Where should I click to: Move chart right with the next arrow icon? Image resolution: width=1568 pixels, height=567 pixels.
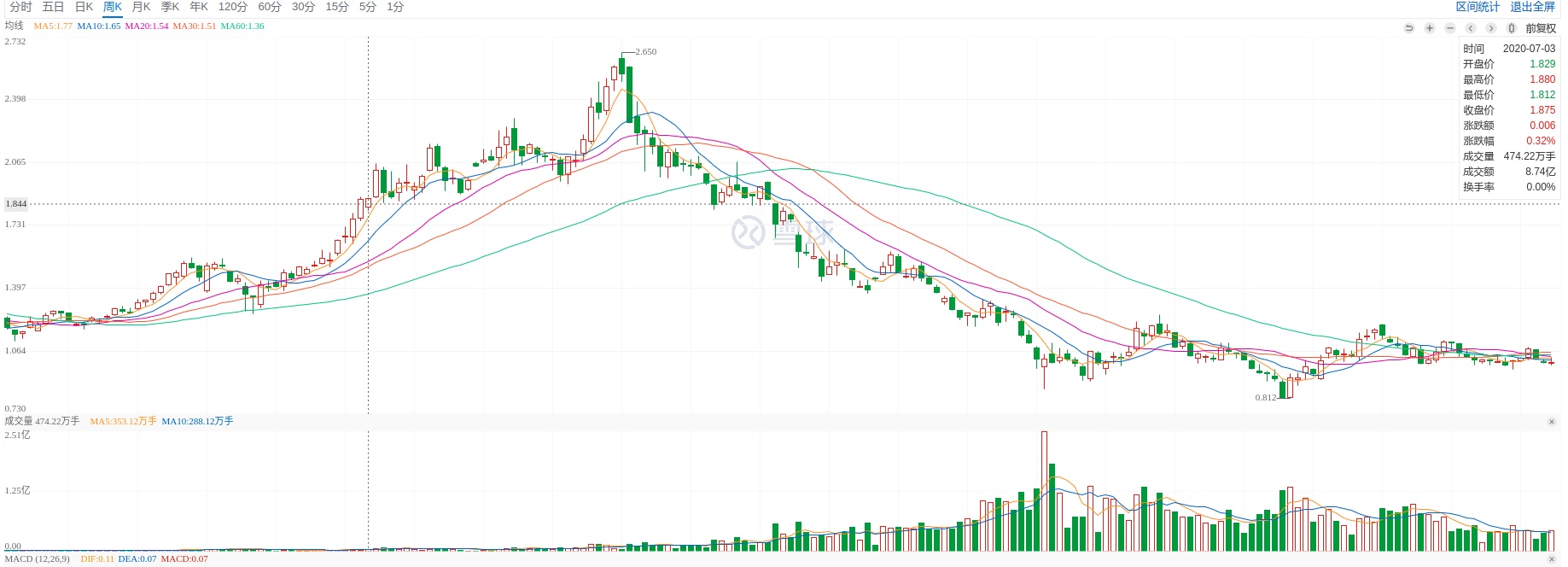(x=1491, y=28)
